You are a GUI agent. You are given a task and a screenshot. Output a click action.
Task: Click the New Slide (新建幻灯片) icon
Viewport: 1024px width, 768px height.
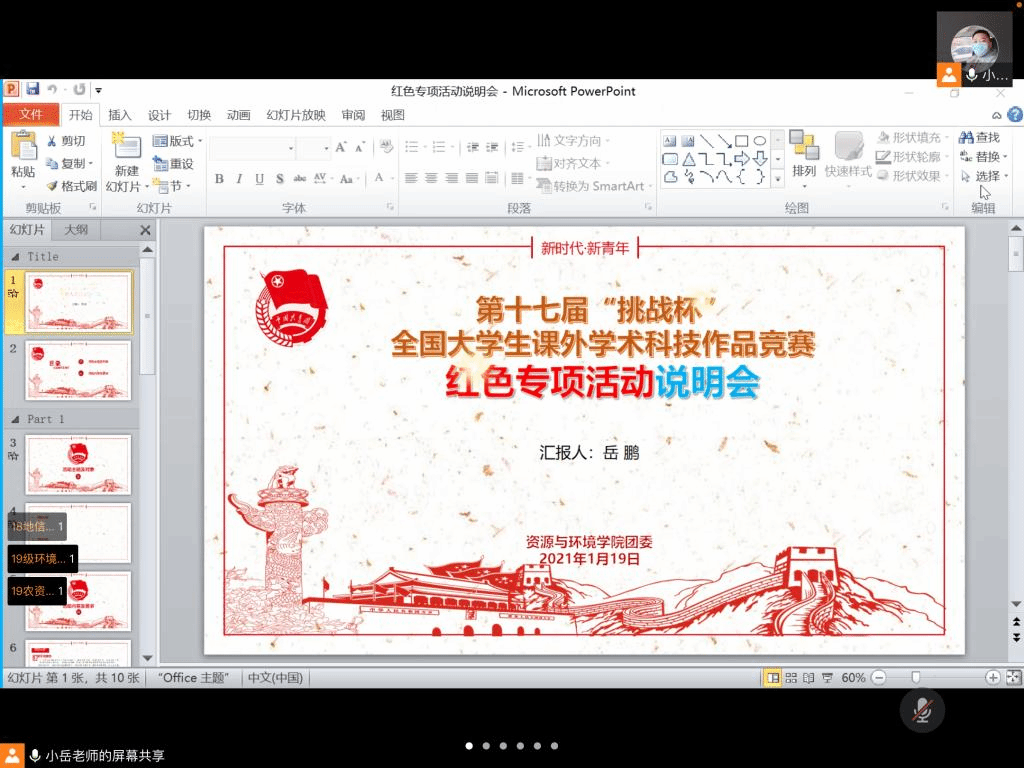pyautogui.click(x=126, y=146)
